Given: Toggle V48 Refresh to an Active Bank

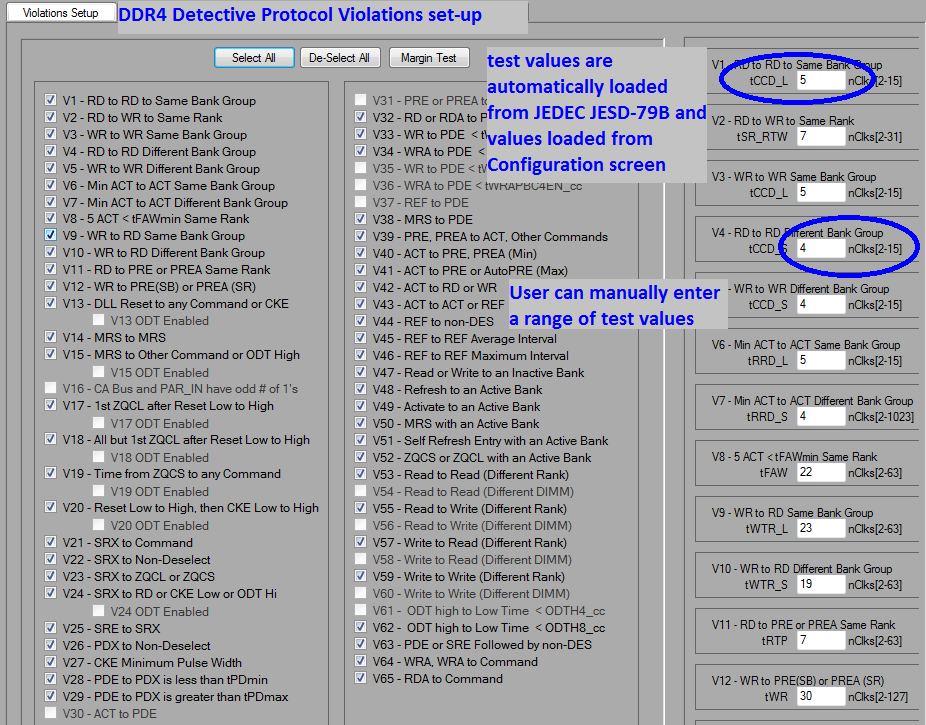Looking at the screenshot, I should point(360,389).
